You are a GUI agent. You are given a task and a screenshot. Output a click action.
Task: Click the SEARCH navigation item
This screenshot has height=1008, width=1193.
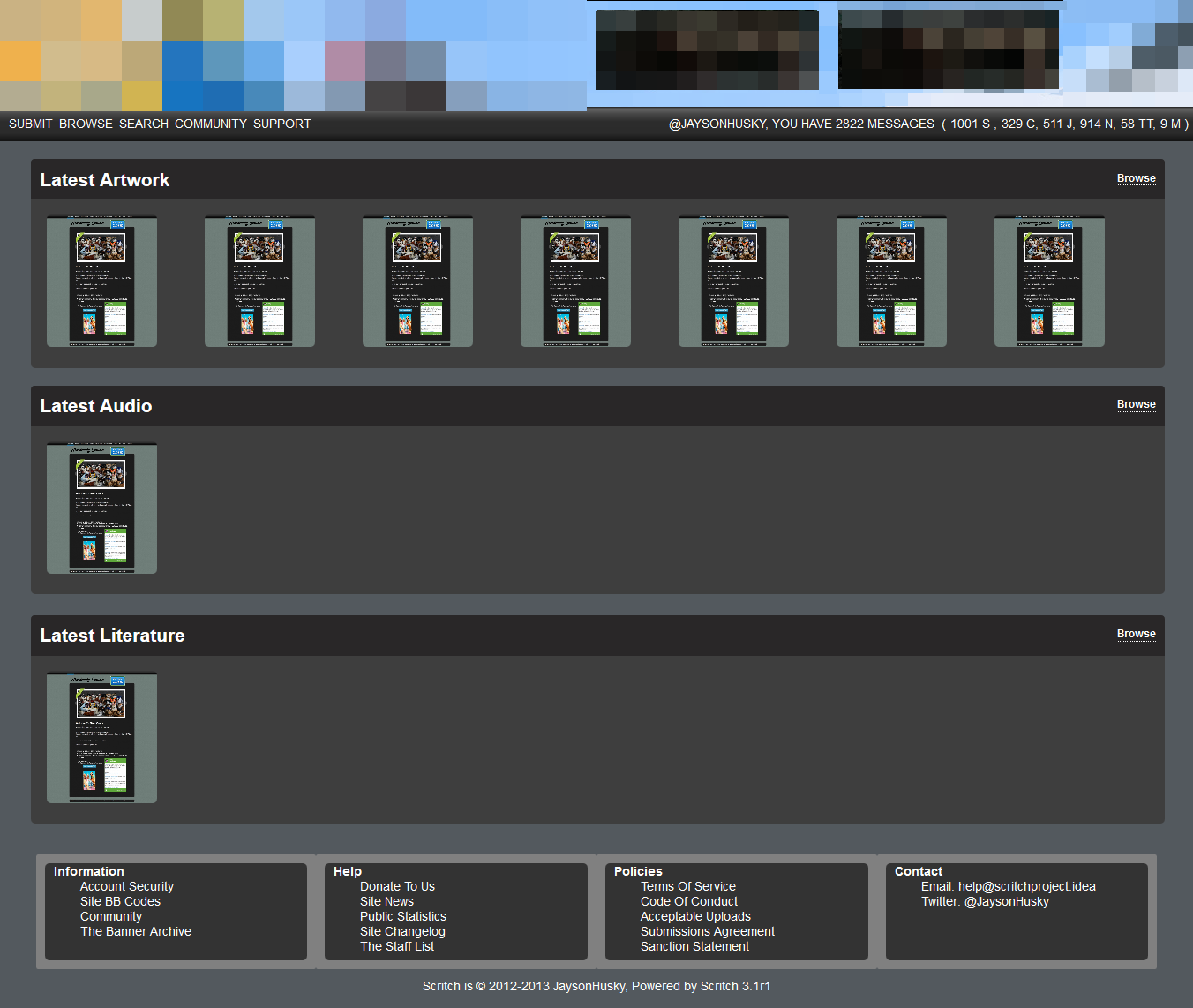pyautogui.click(x=144, y=124)
